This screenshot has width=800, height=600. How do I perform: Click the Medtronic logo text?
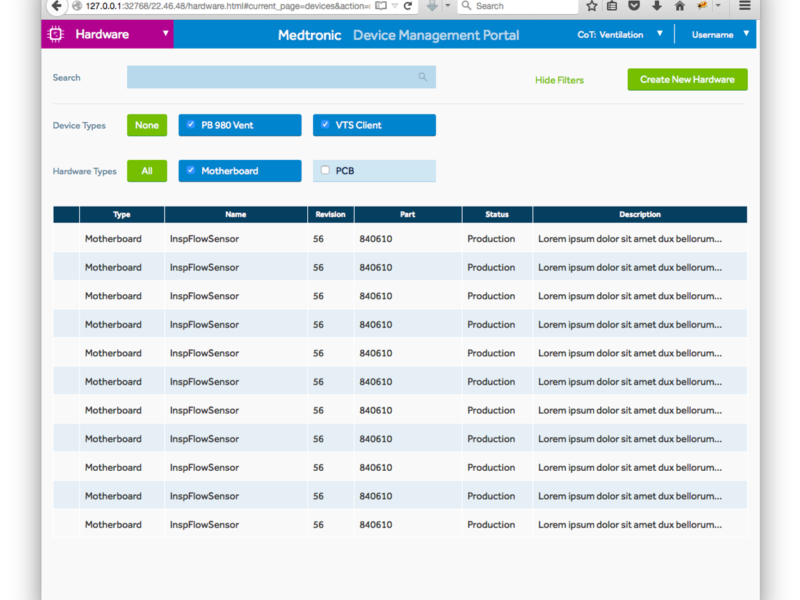[x=309, y=35]
